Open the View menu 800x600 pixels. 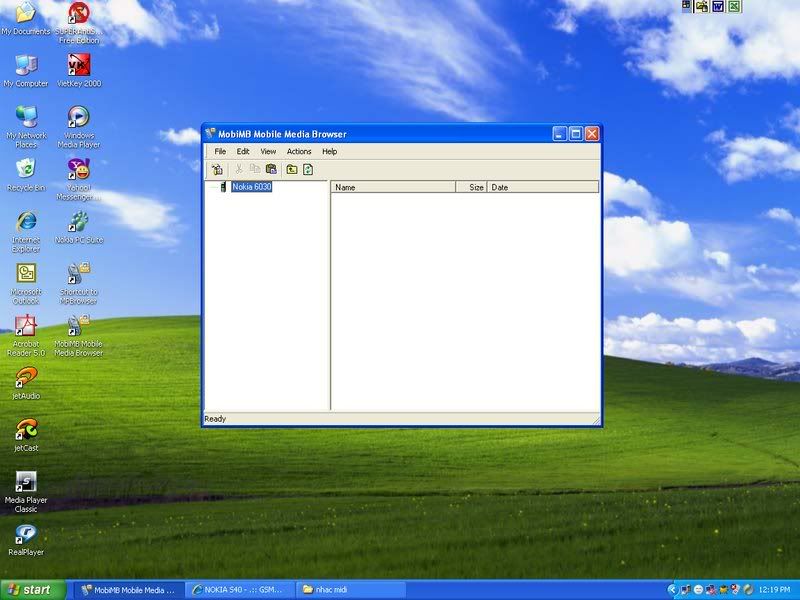pyautogui.click(x=268, y=151)
